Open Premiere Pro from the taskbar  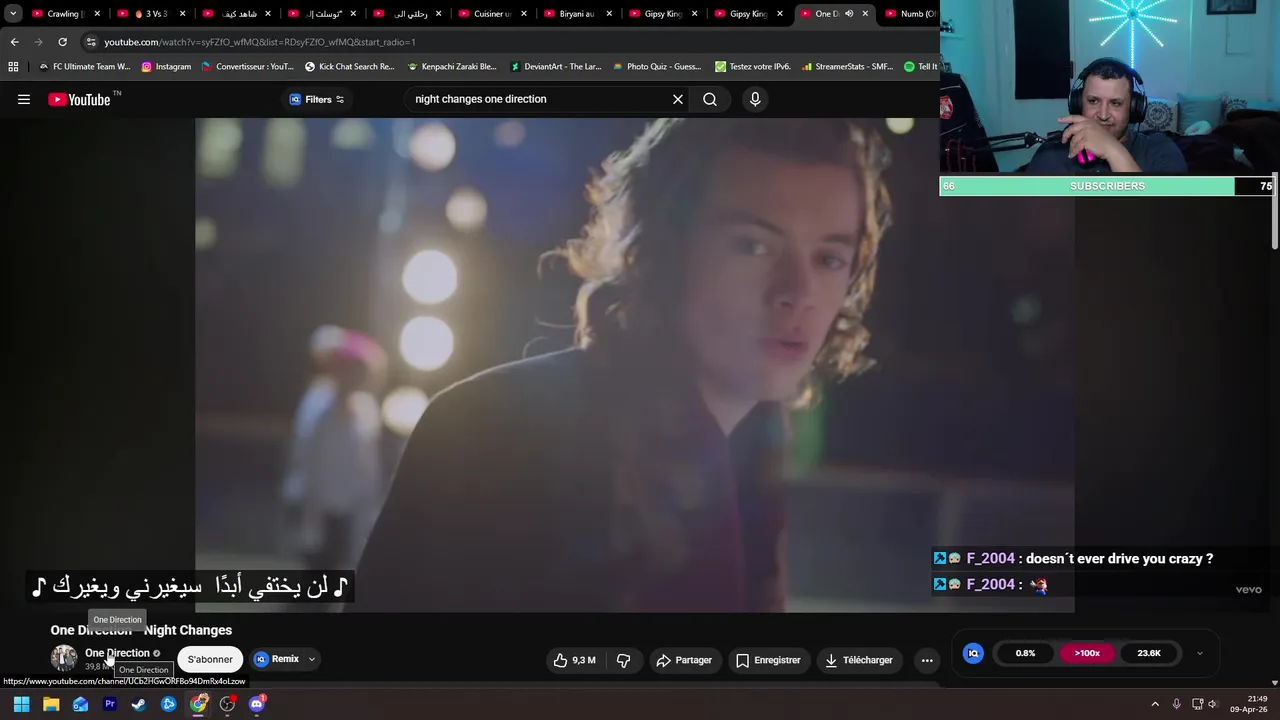click(110, 704)
